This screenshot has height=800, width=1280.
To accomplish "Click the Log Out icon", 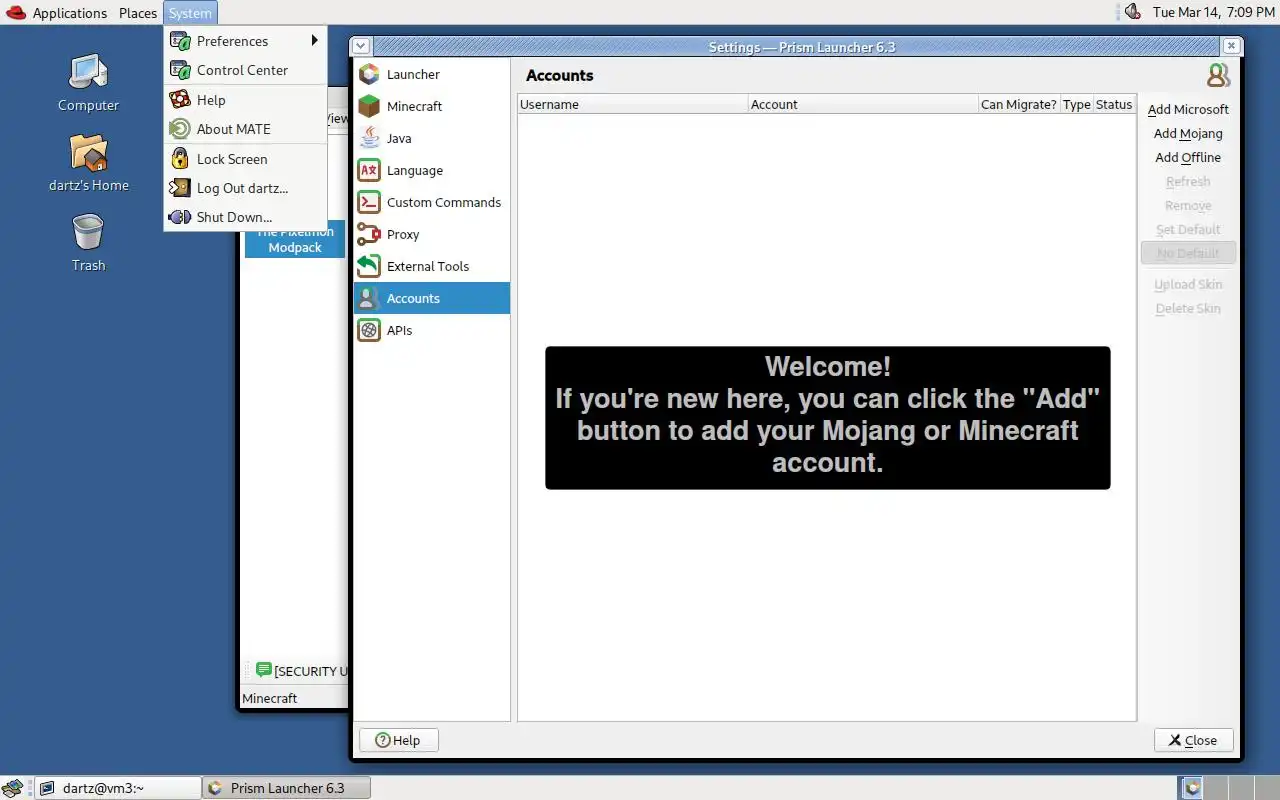I will coord(180,188).
